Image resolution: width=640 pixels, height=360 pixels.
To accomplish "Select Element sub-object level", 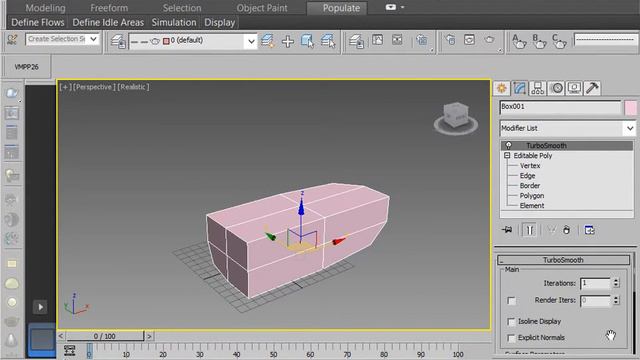I will coord(532,206).
